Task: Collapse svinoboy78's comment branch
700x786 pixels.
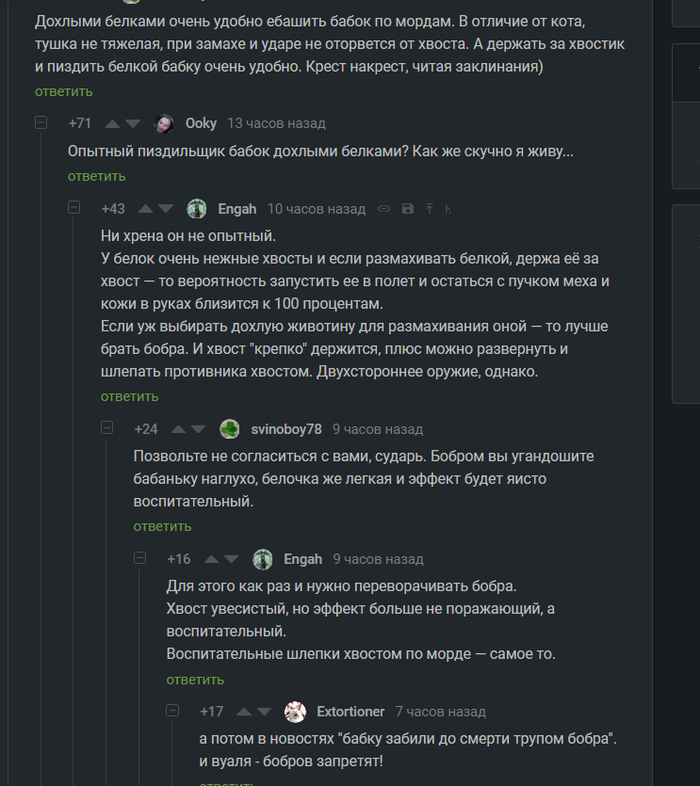Action: (107, 428)
